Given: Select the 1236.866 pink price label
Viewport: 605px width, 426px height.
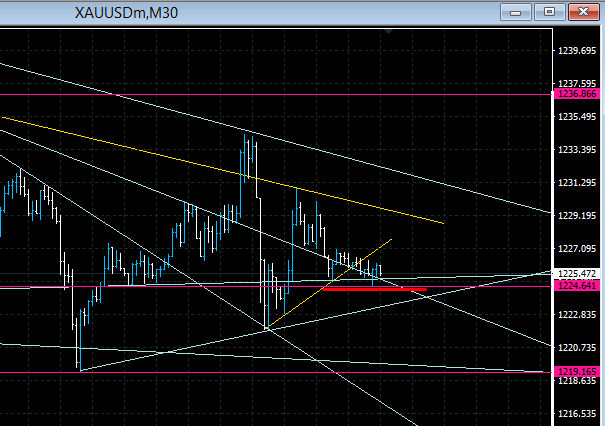Looking at the screenshot, I should [577, 93].
